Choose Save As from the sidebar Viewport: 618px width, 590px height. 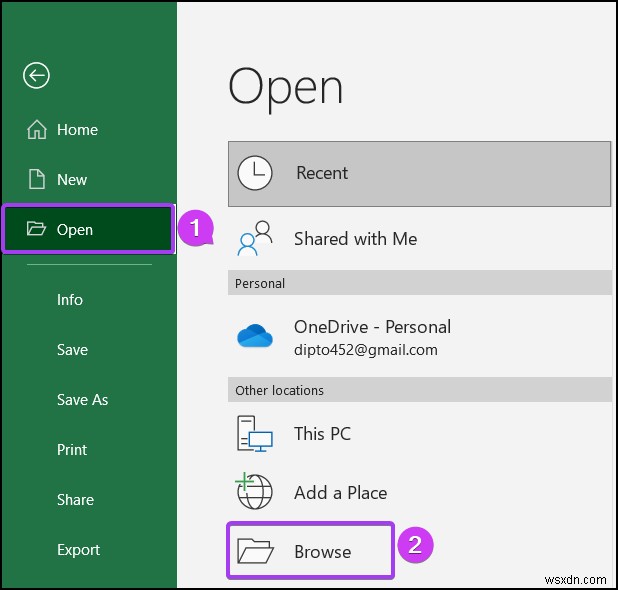pos(89,400)
